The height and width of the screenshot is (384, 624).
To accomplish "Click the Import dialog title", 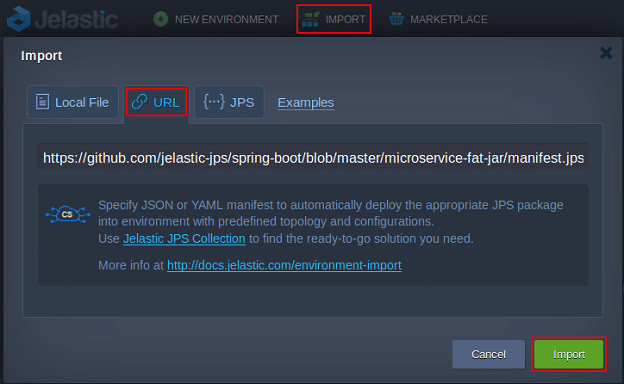I will (41, 56).
